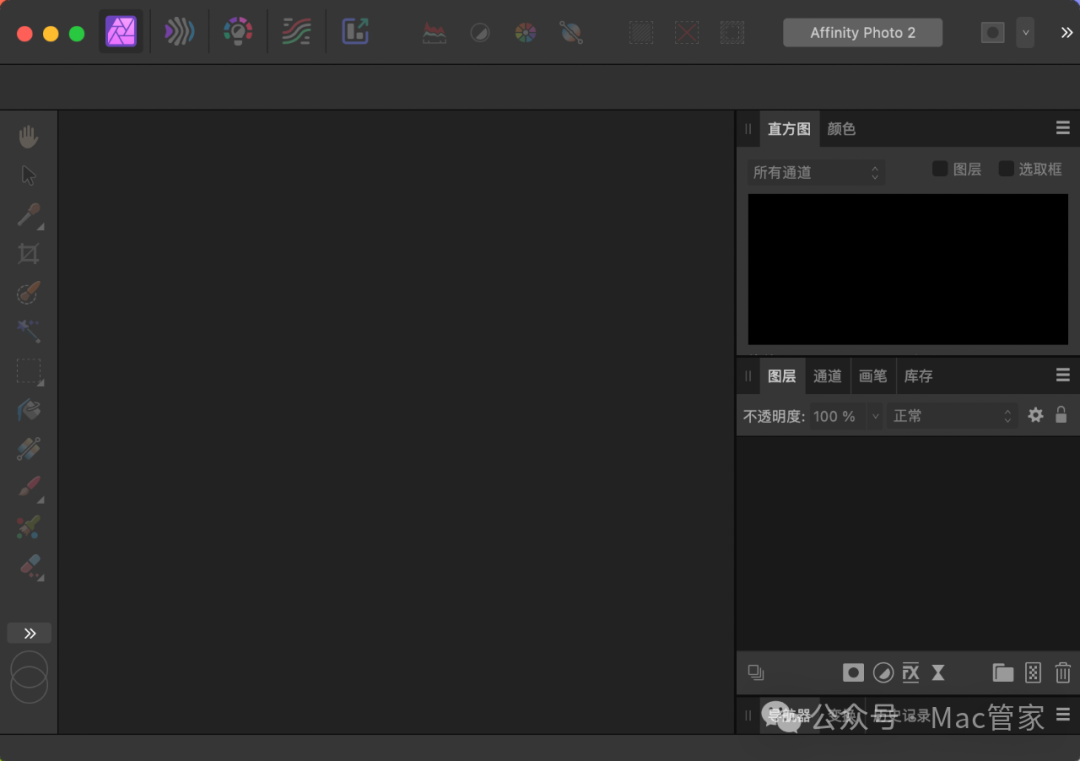Viewport: 1080px width, 761px height.
Task: Expand the hidden tools chevron in the left toolbar
Action: [29, 633]
